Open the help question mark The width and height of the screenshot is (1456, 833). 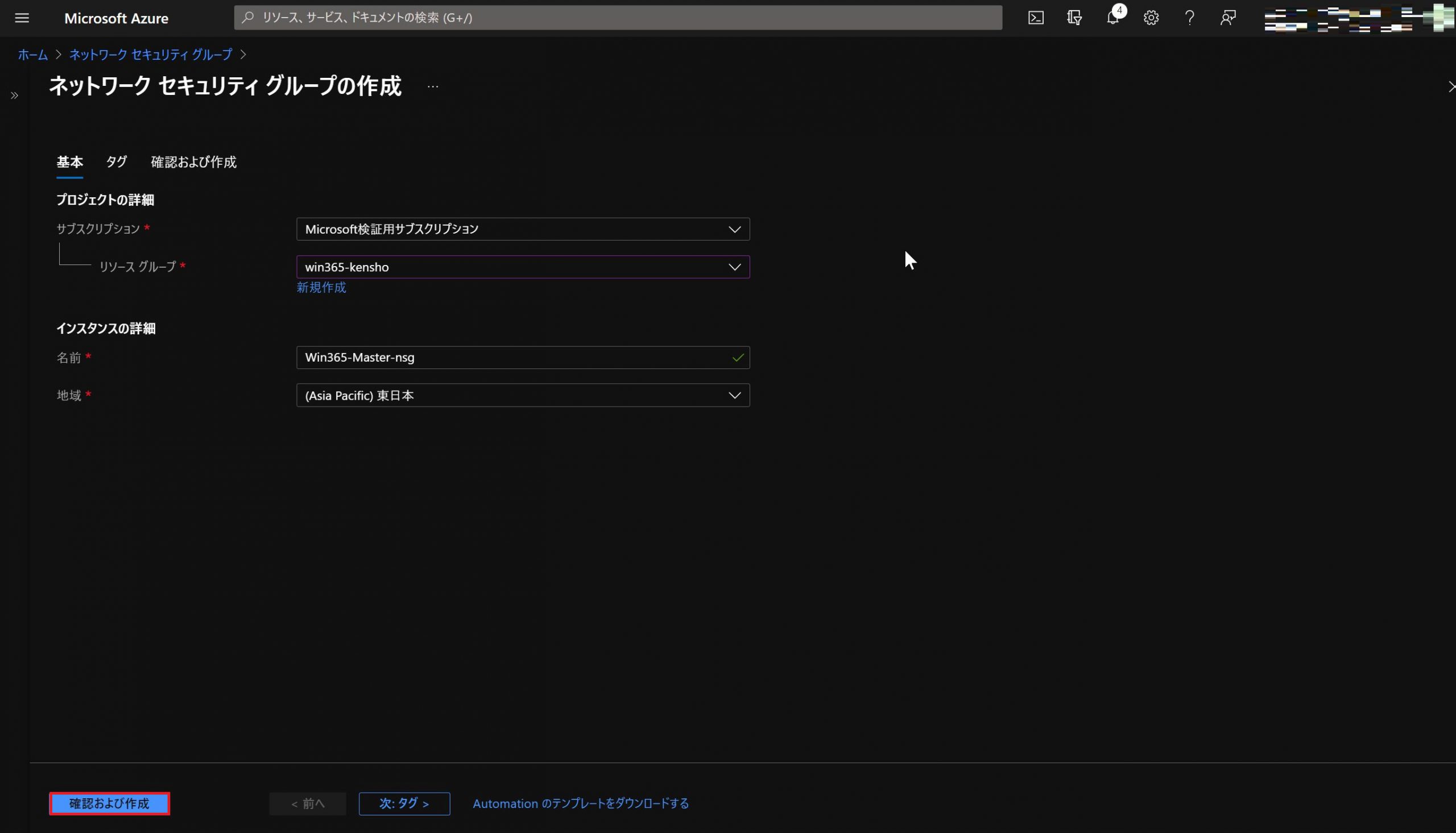[1189, 18]
